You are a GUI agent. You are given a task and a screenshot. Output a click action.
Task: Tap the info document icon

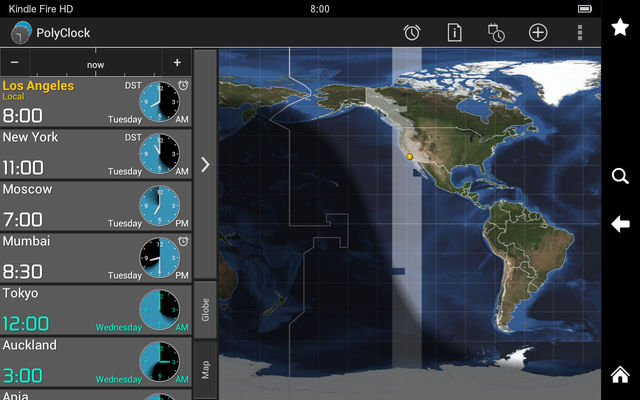coord(455,33)
